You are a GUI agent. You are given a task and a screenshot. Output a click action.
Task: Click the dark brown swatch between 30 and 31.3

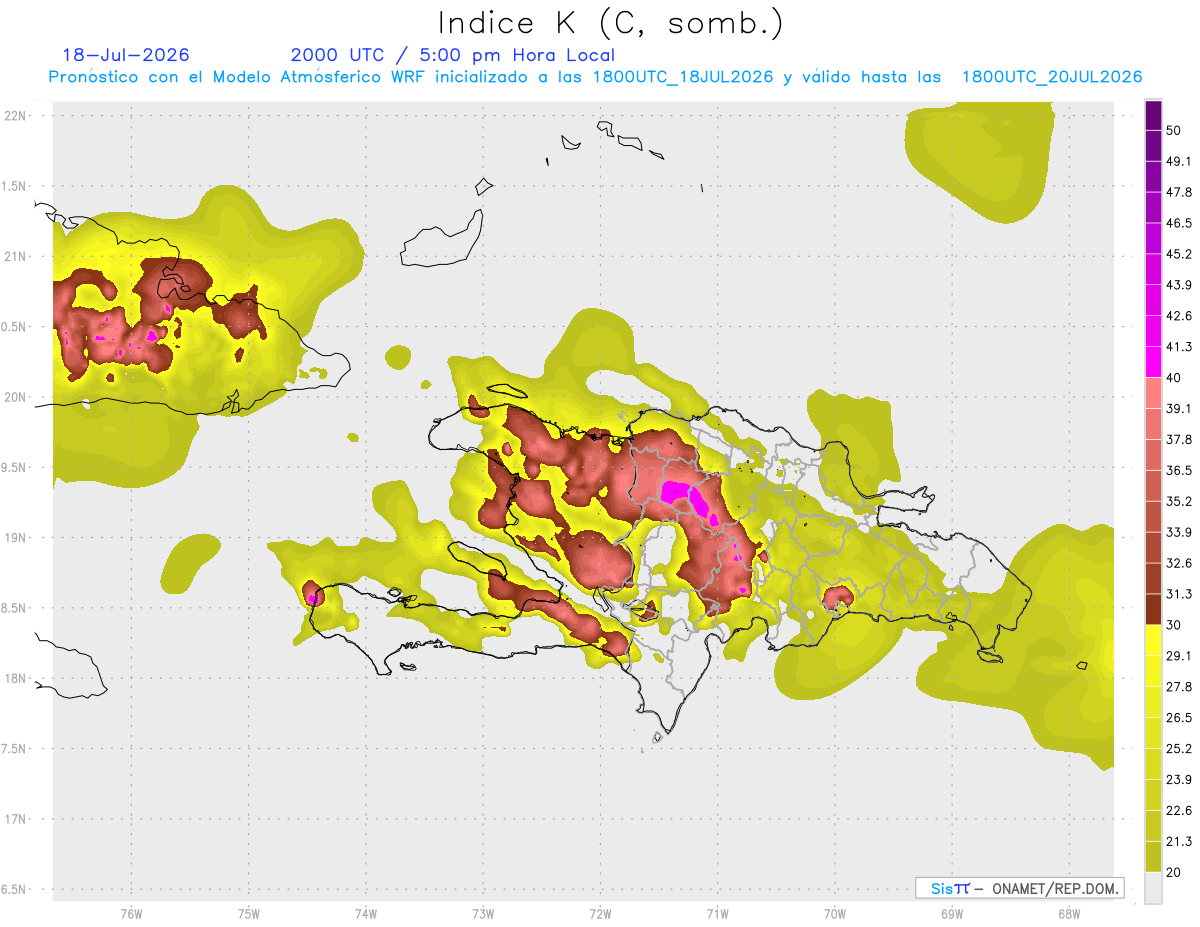1153,610
